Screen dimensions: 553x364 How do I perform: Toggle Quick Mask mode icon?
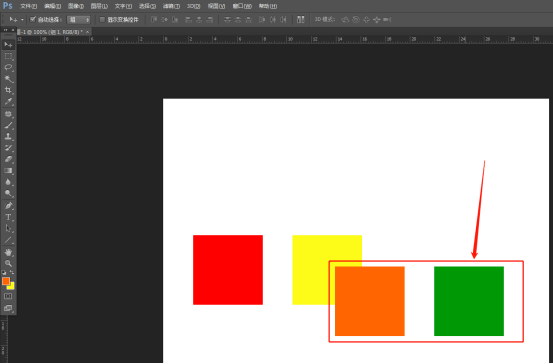(x=8, y=296)
